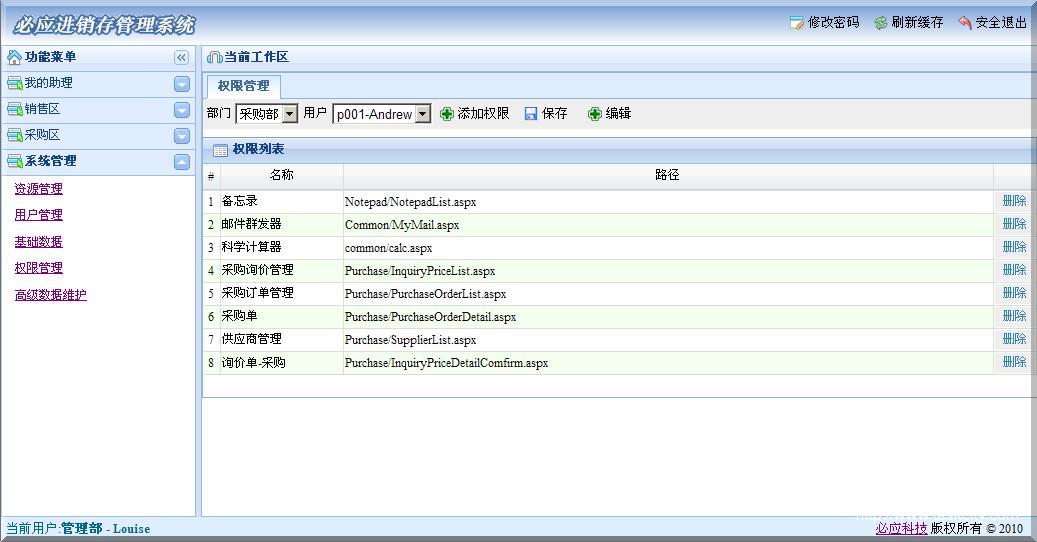This screenshot has height=542, width=1037.
Task: Open 用户管理 in the sidebar
Action: 38,215
